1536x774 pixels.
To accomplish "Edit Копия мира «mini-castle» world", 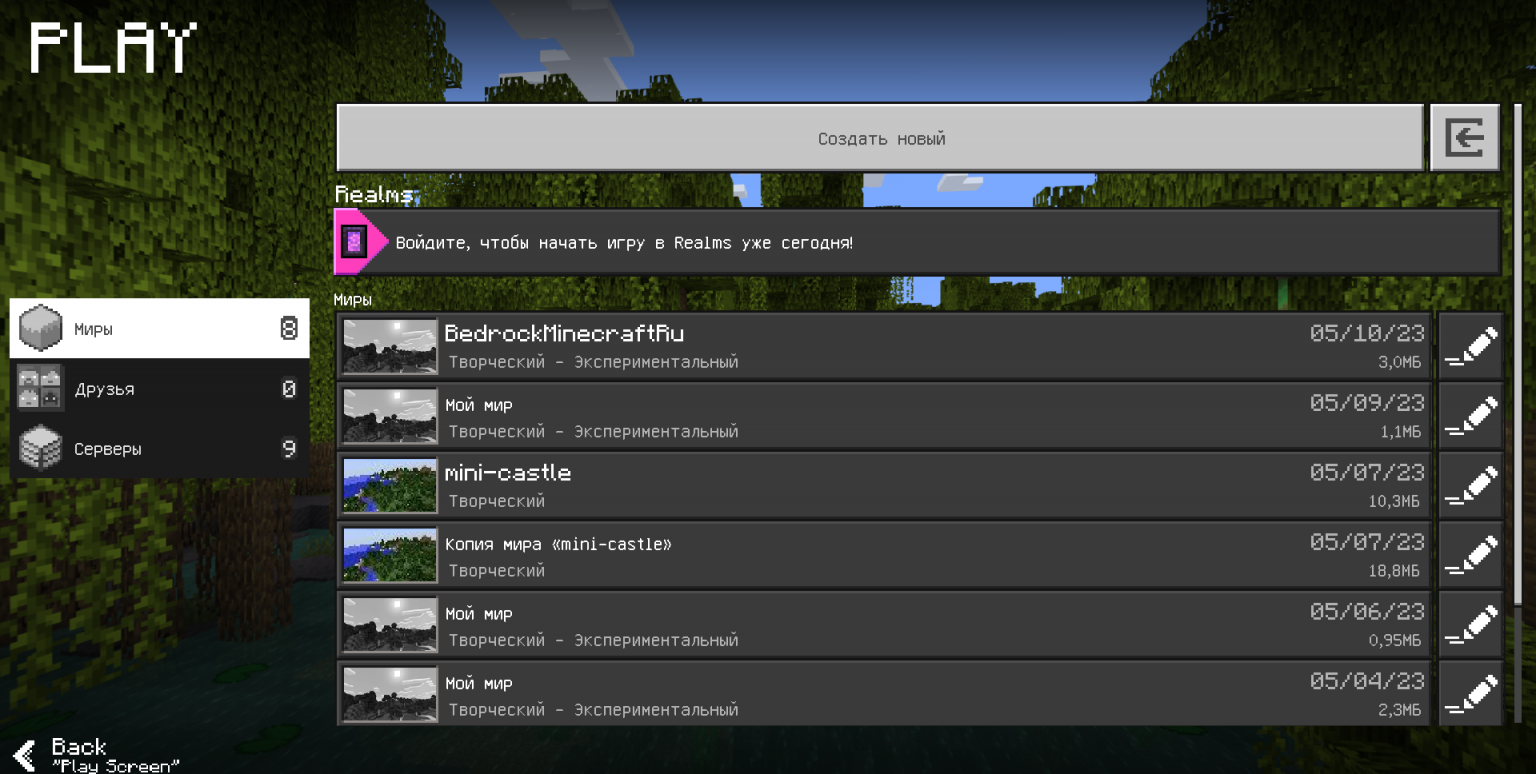I will [x=1471, y=555].
